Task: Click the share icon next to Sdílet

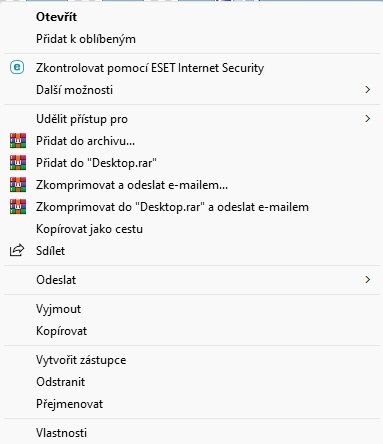Action: click(x=17, y=250)
